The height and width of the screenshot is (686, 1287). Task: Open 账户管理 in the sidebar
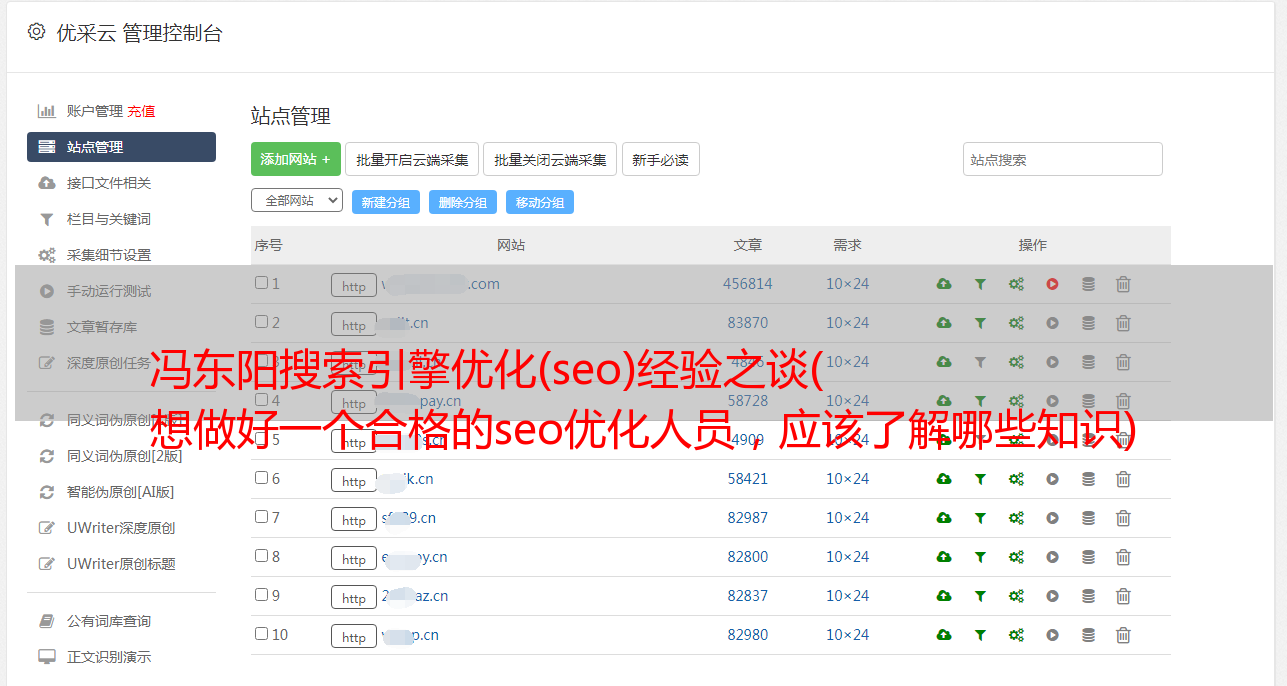(x=94, y=111)
